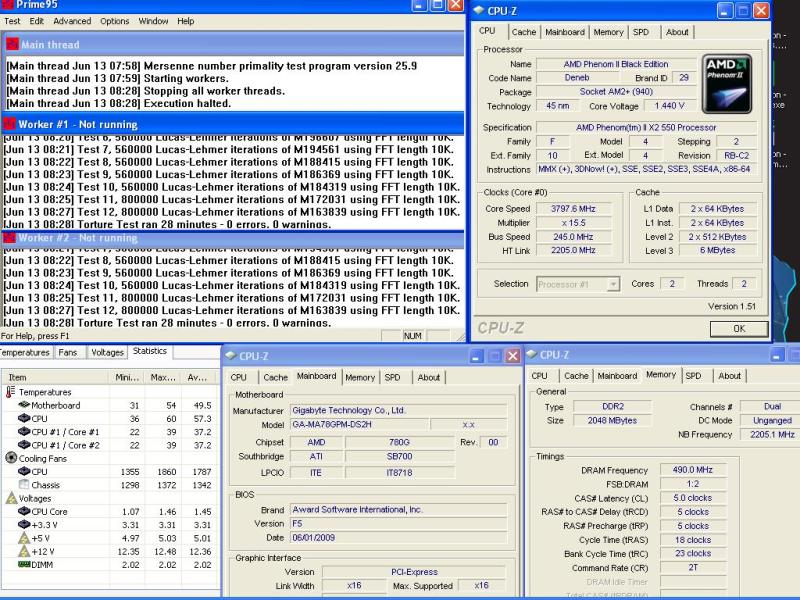
Task: Switch to Cache tab in top CPU-Z window
Action: [x=524, y=32]
